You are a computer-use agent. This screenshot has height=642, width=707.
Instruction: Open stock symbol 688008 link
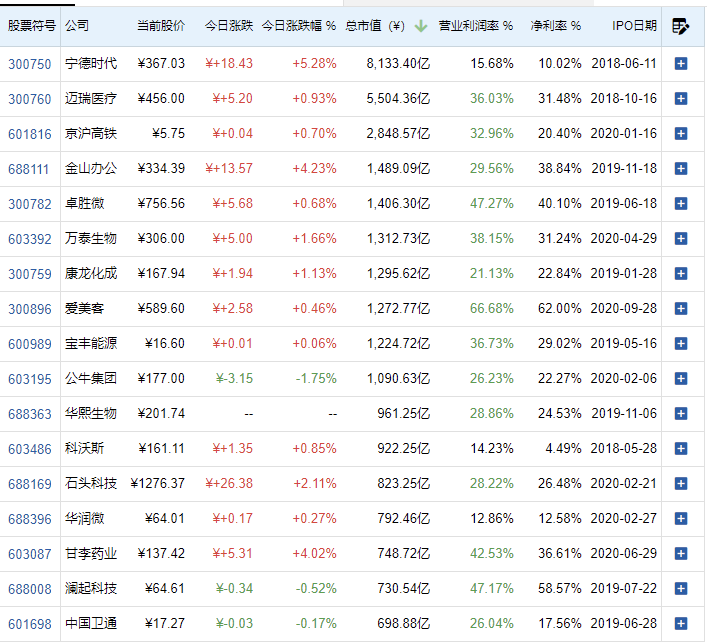[x=30, y=589]
